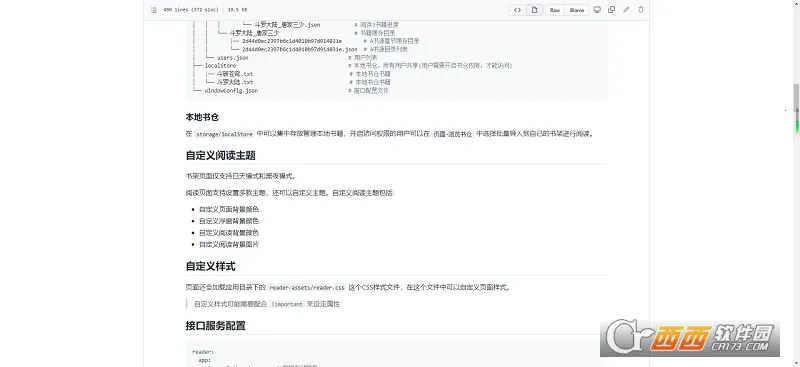Image resolution: width=800 pixels, height=367 pixels.
Task: Select the 本地书仓 heading
Action: 202,117
